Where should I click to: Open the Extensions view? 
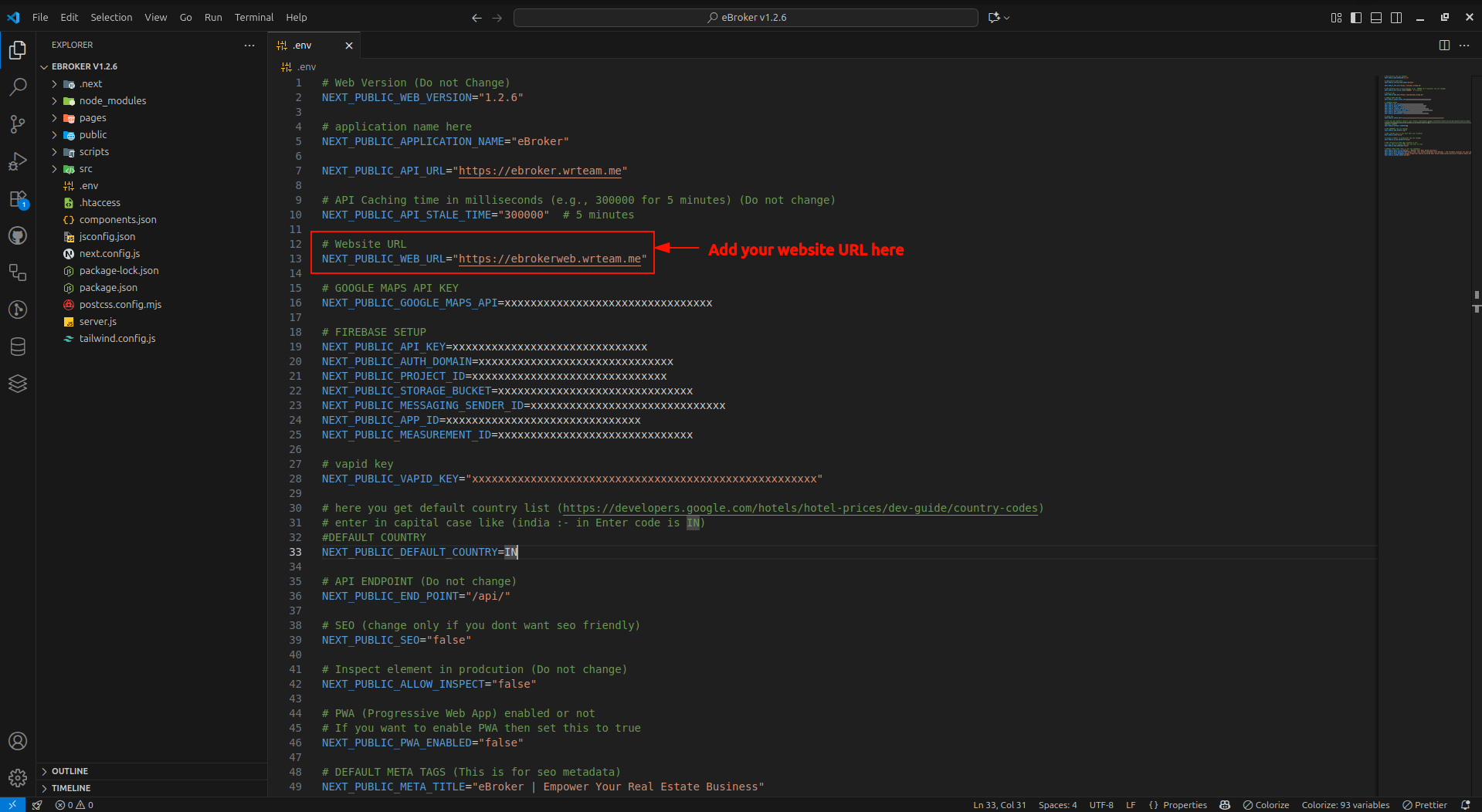pyautogui.click(x=17, y=199)
